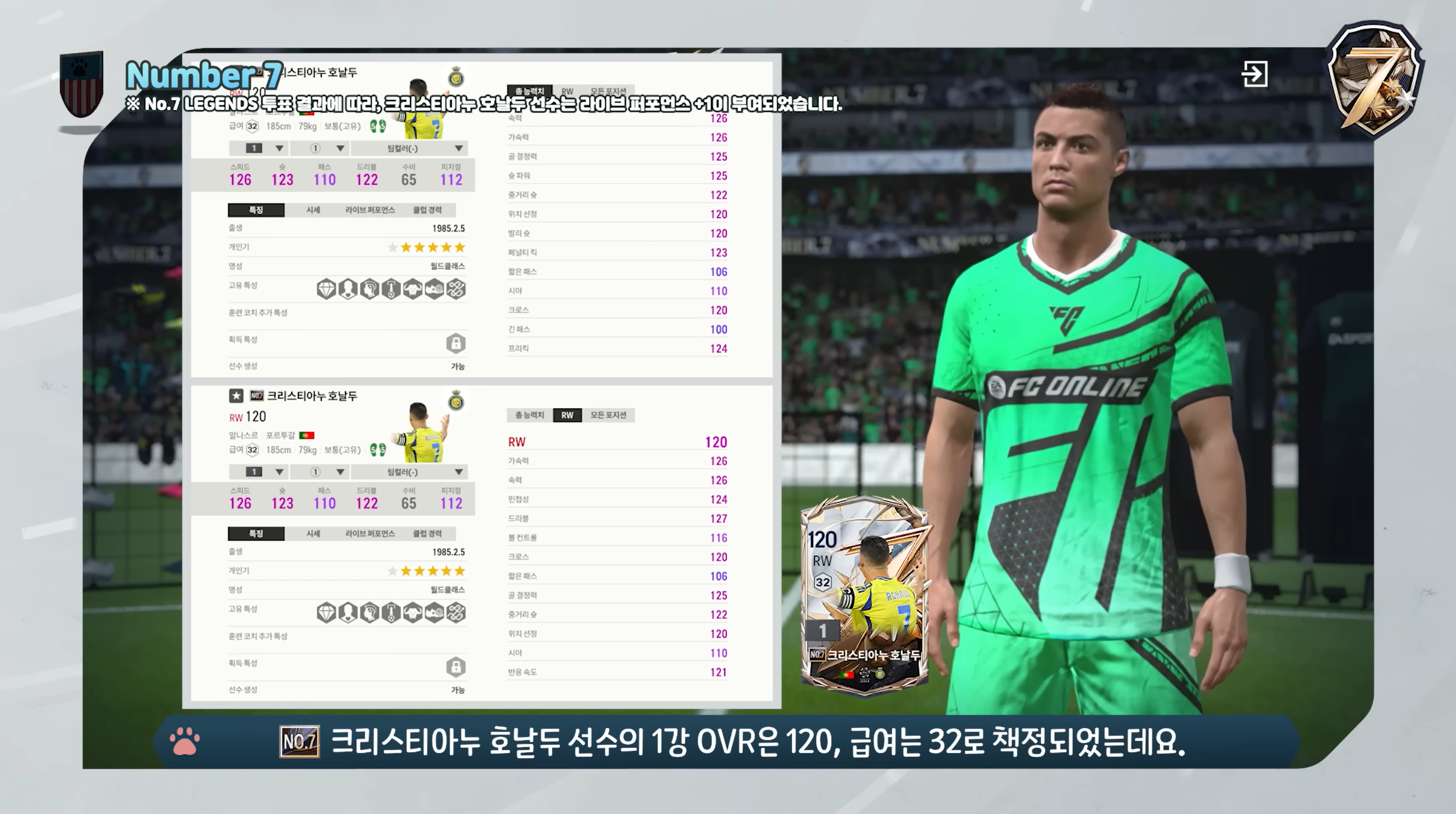Click the Al Nassr crest in lower panel
Screen dimensions: 1456x814
click(x=456, y=401)
